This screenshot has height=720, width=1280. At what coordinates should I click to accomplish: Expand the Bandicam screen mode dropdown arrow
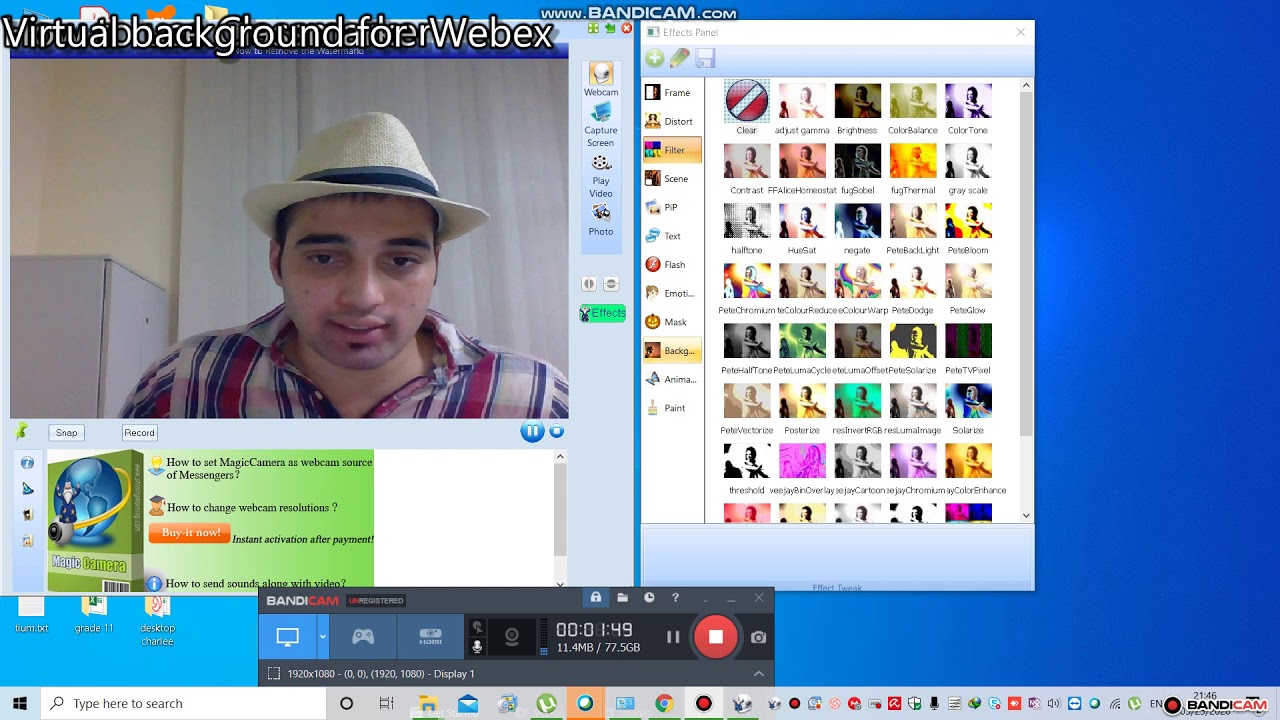point(322,637)
